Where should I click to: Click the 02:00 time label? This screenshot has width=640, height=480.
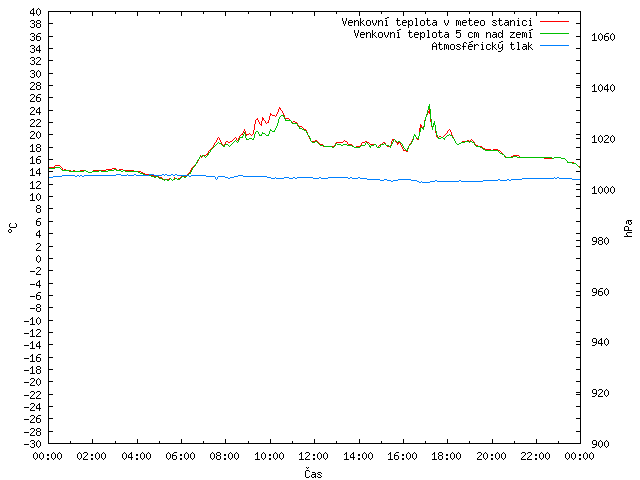pyautogui.click(x=92, y=456)
